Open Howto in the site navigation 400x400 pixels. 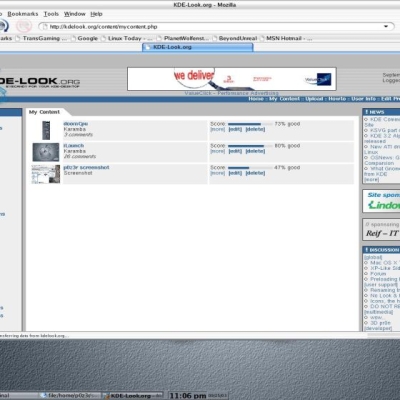click(337, 99)
